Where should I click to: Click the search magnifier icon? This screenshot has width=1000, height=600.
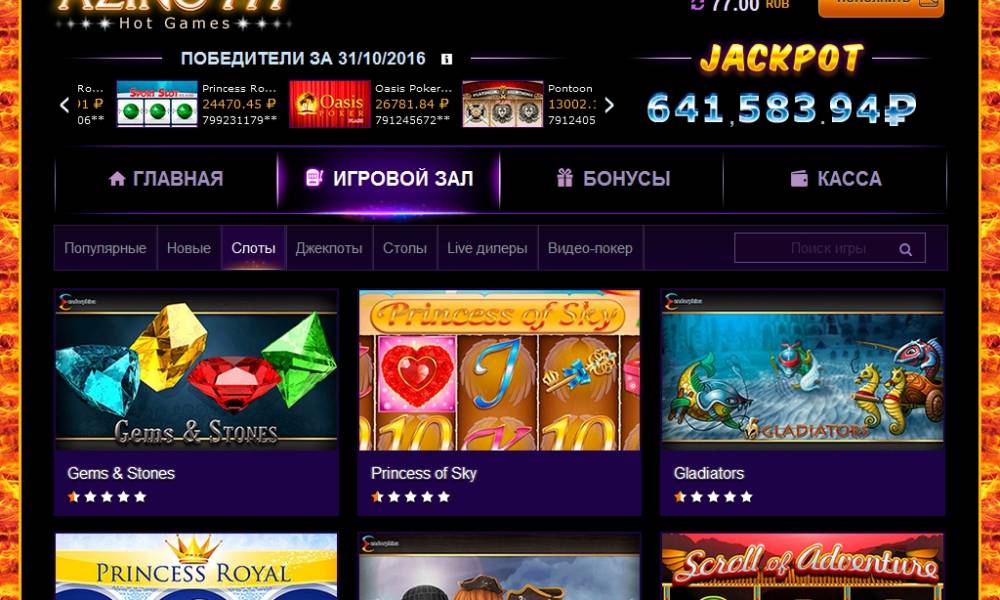click(x=906, y=249)
